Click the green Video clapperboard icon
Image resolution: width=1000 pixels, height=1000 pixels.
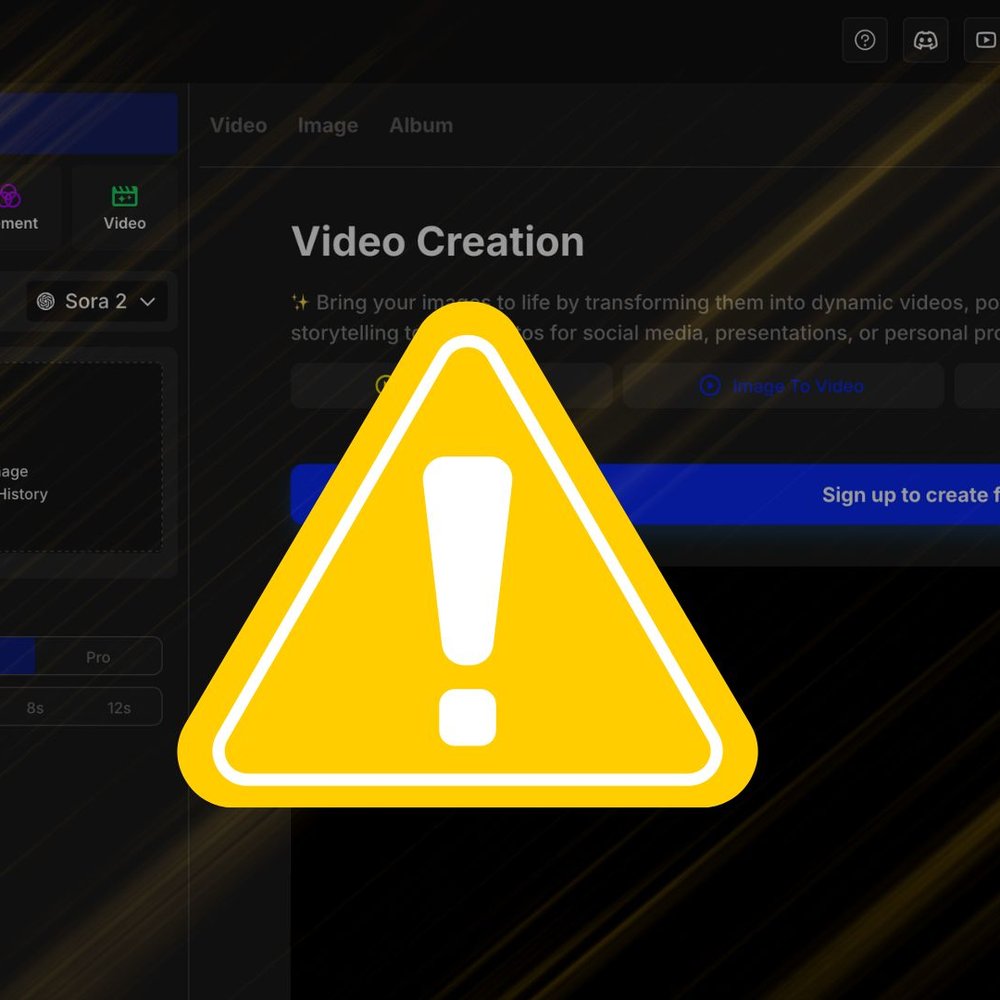124,196
